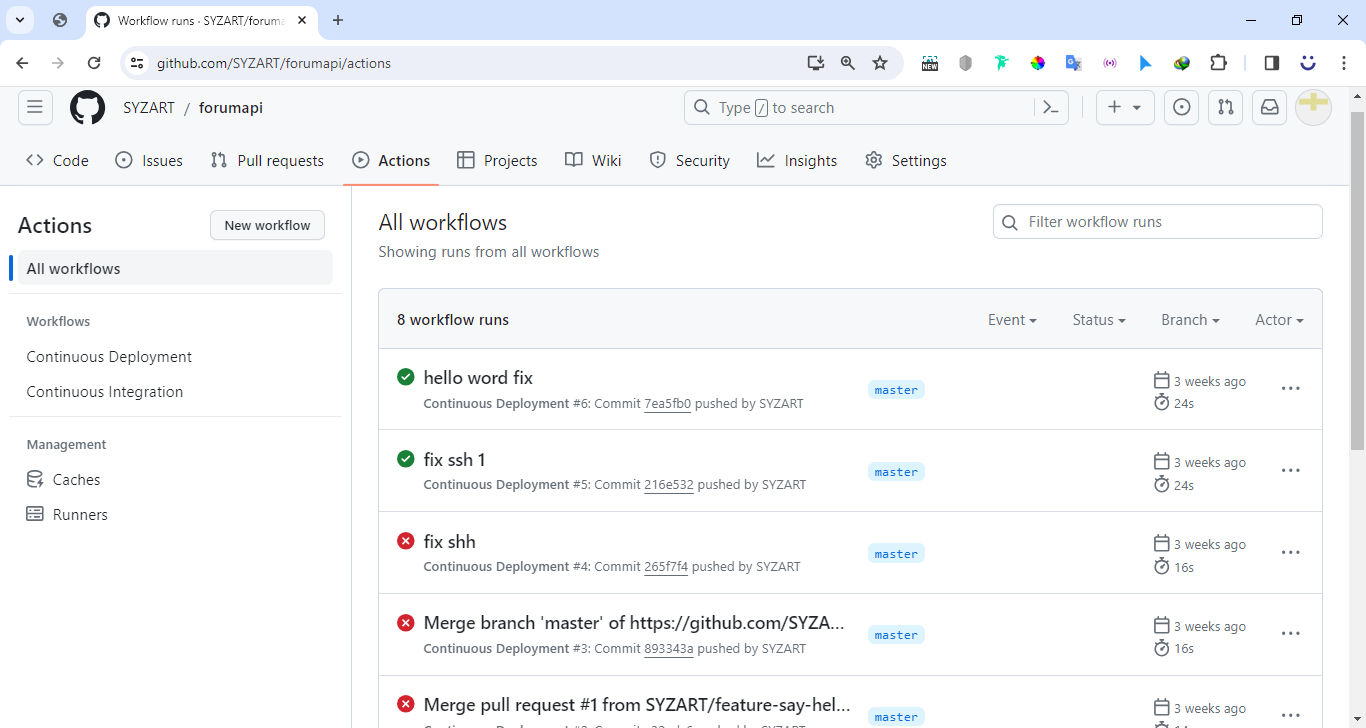This screenshot has width=1366, height=728.
Task: Open the Merge branch 'master' workflow run
Action: coord(634,622)
